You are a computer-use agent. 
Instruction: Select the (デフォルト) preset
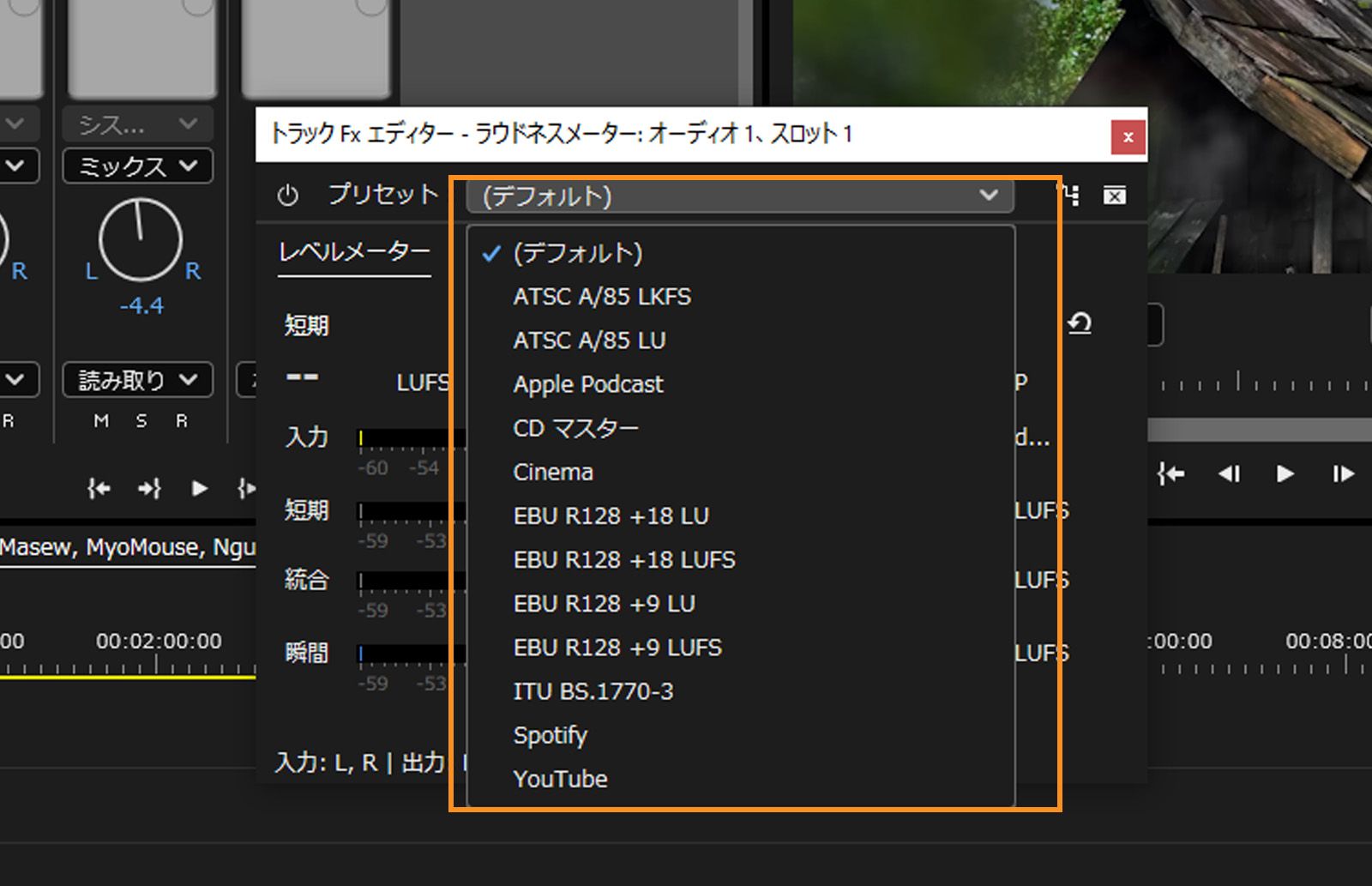(741, 253)
